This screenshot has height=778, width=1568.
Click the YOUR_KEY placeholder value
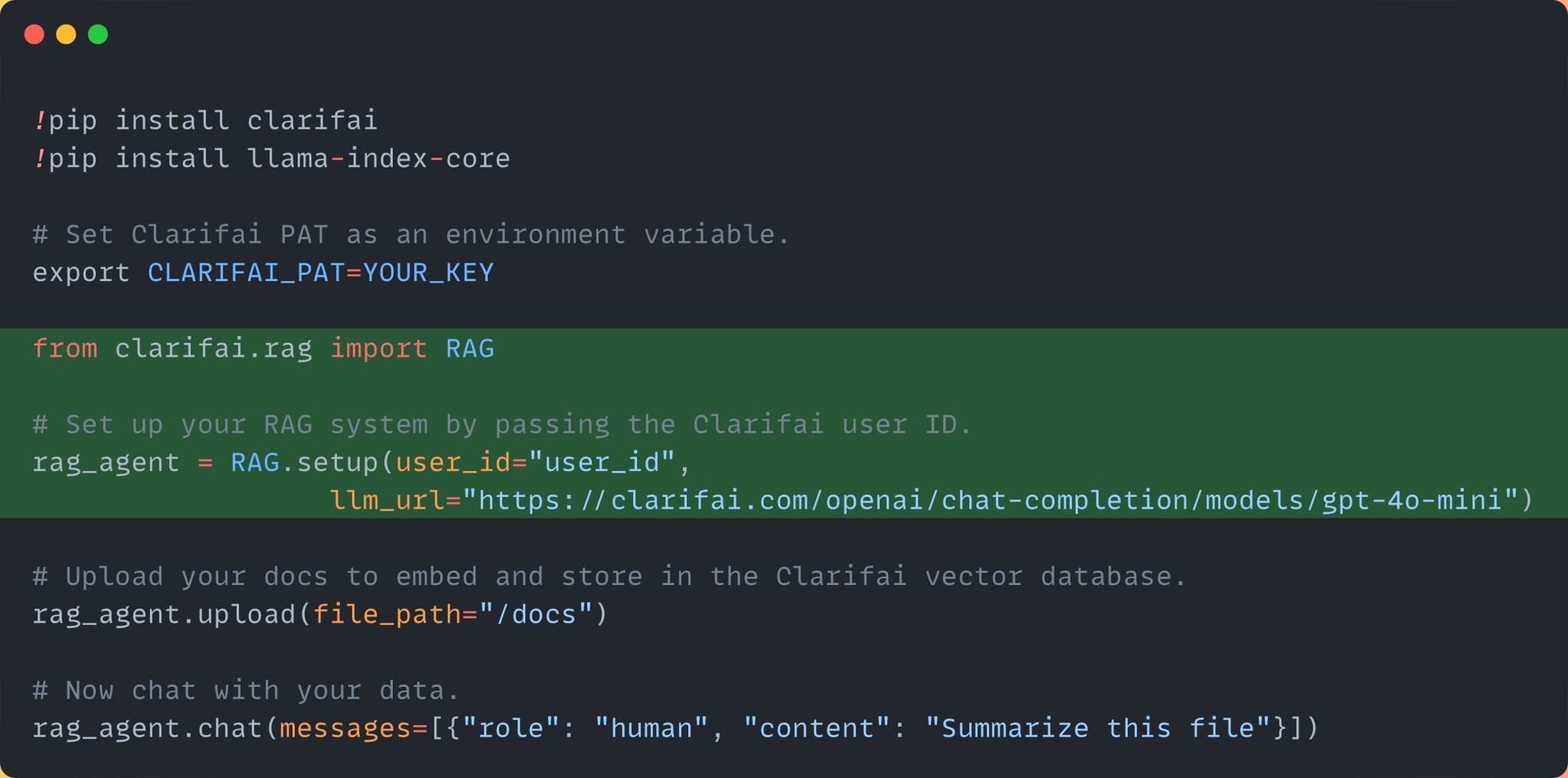(x=428, y=273)
